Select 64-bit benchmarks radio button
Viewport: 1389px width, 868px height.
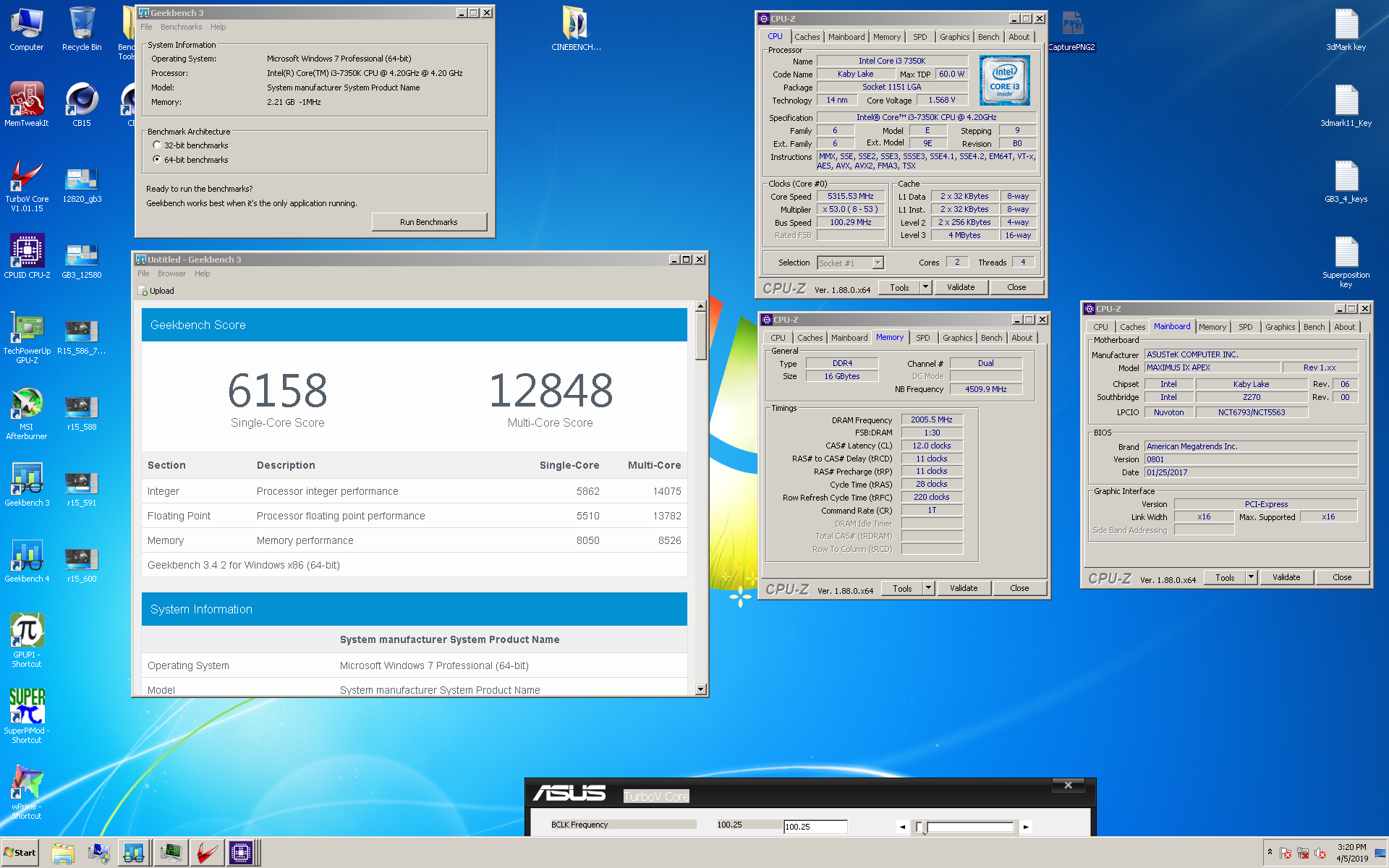(157, 160)
